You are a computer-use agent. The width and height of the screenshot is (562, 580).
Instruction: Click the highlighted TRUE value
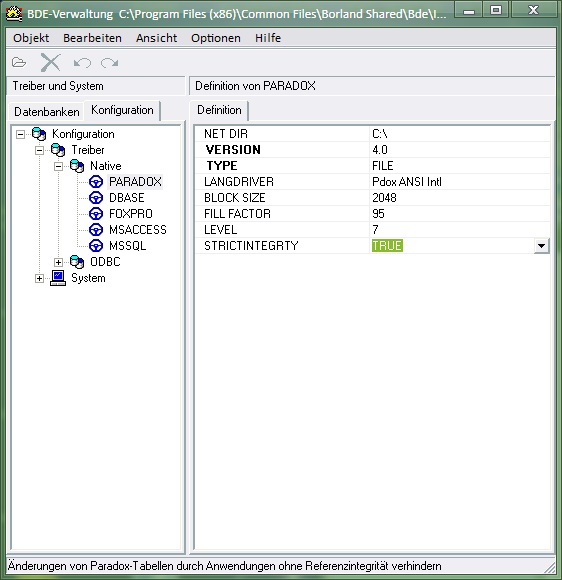pos(387,246)
